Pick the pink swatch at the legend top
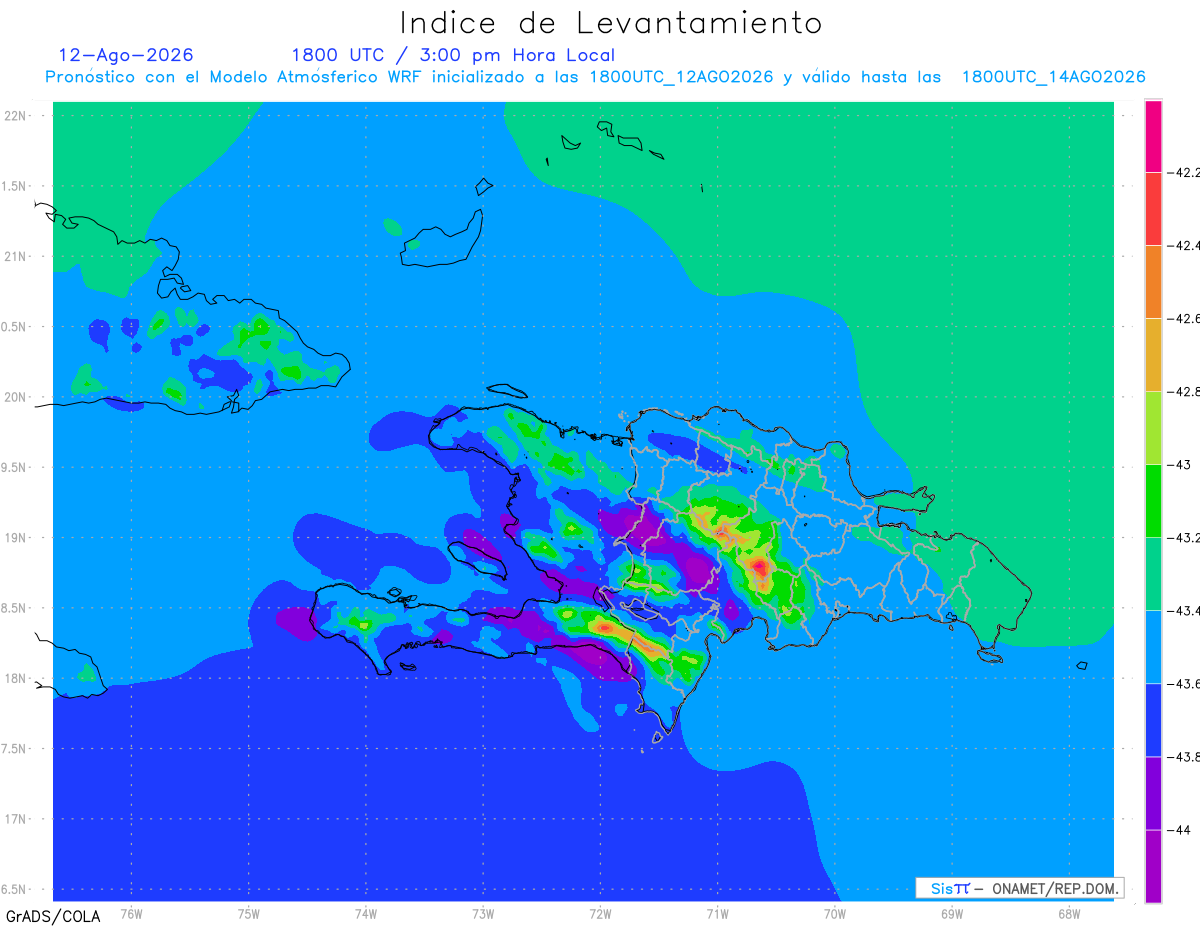Viewport: 1200px width, 927px height. click(x=1153, y=136)
